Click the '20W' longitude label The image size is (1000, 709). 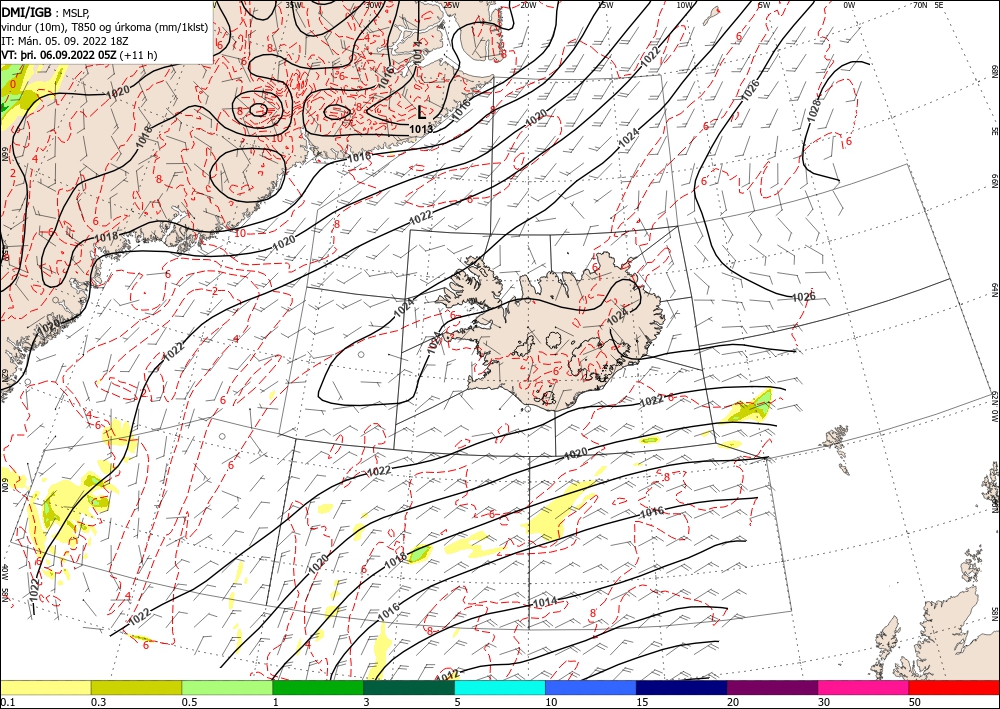528,5
